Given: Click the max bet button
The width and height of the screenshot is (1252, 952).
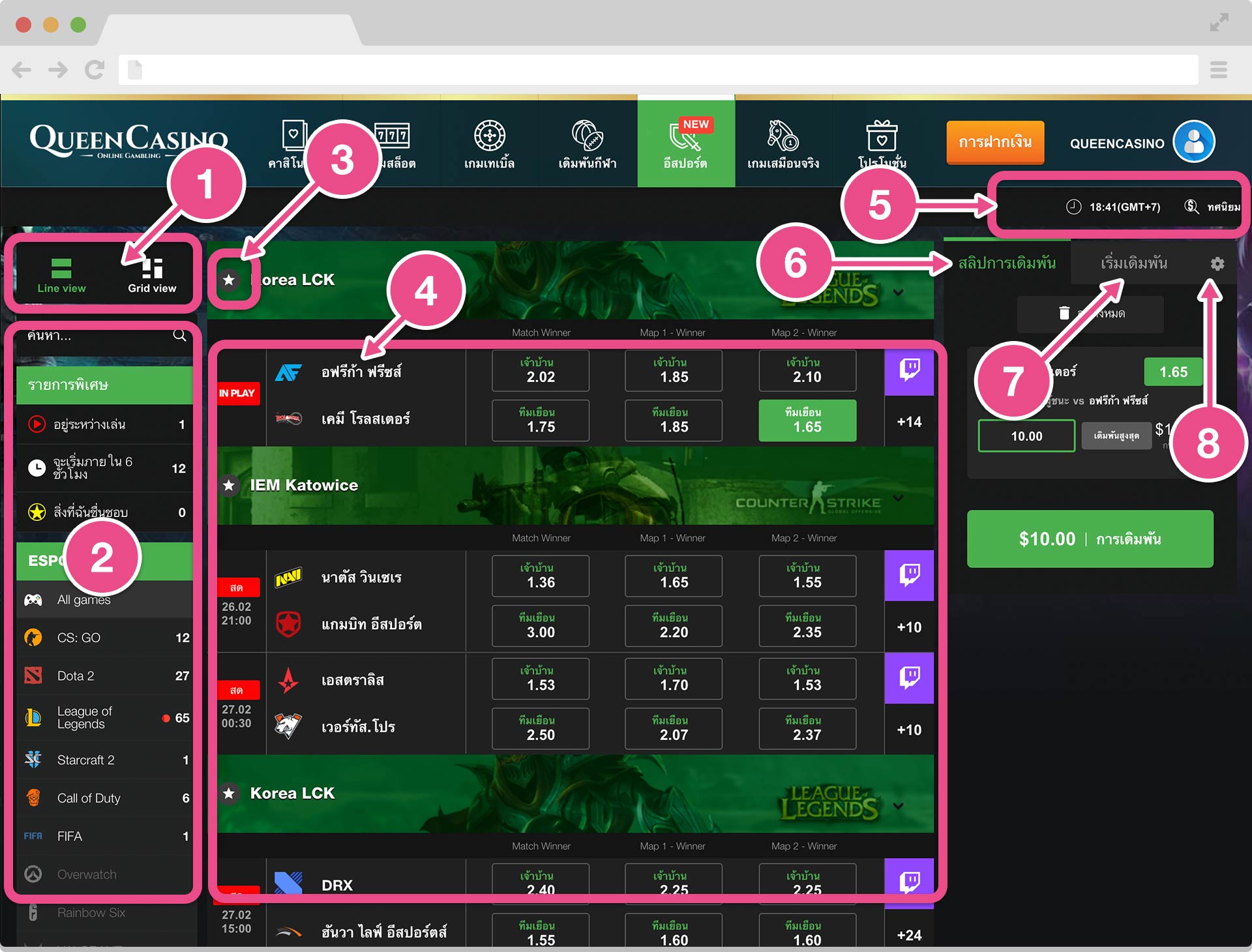Looking at the screenshot, I should (x=1116, y=436).
